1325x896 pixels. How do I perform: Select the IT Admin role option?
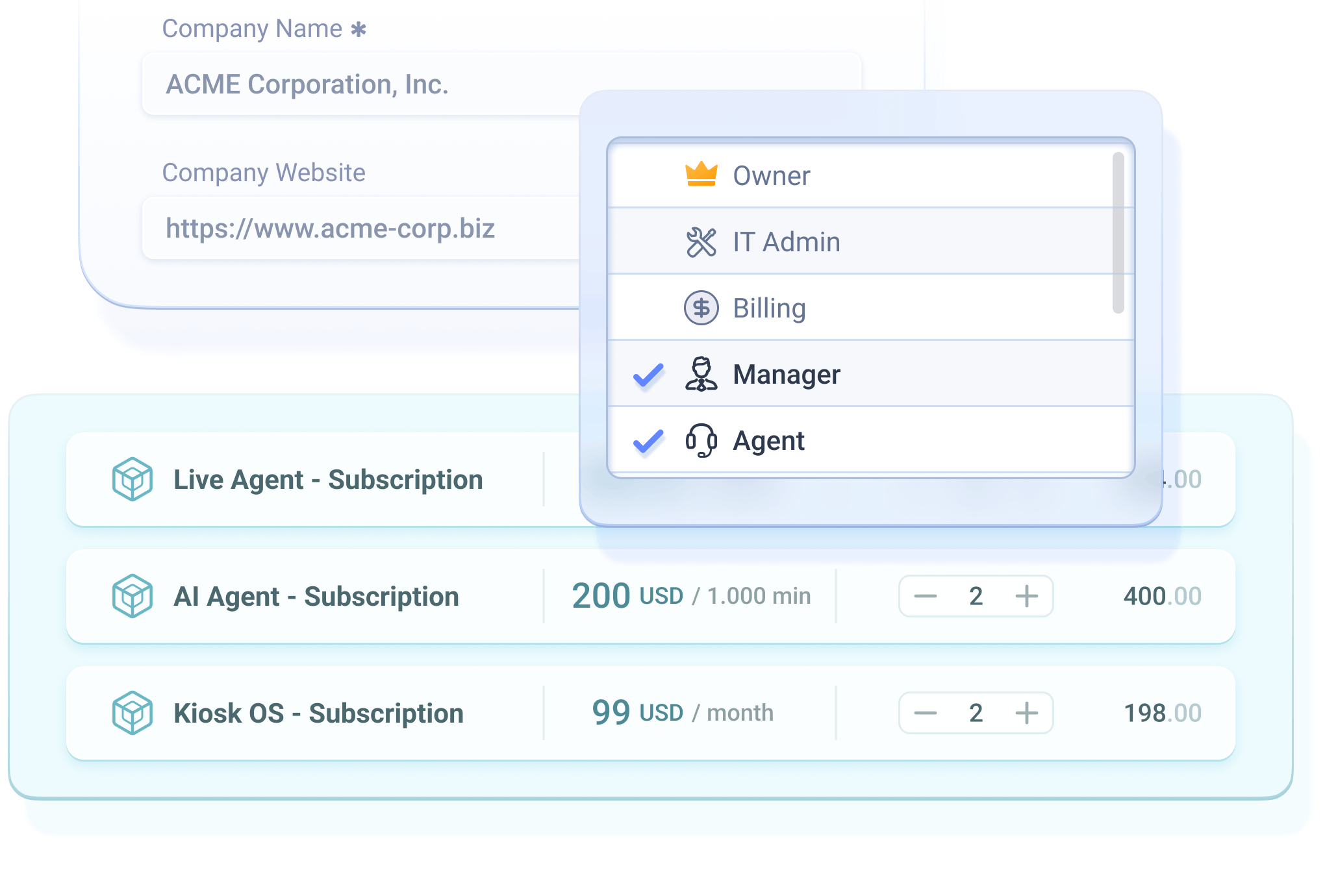786,242
